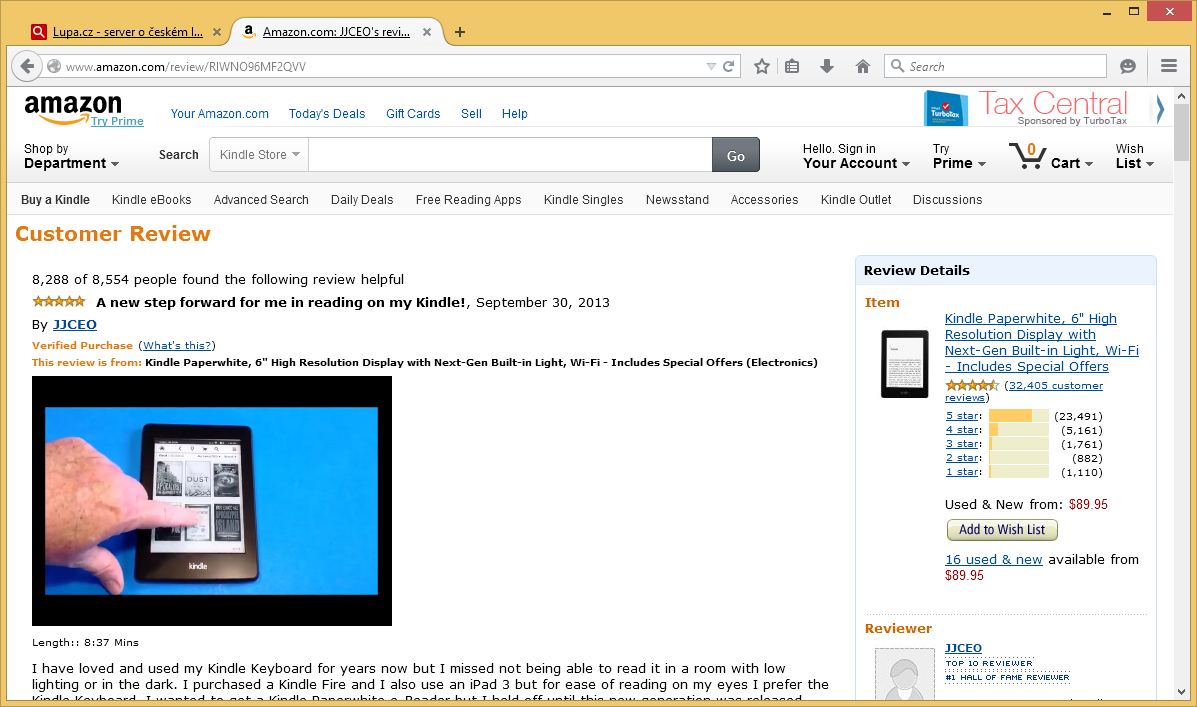Expand the Wish List dropdown
1197x707 pixels.
[x=1134, y=156]
